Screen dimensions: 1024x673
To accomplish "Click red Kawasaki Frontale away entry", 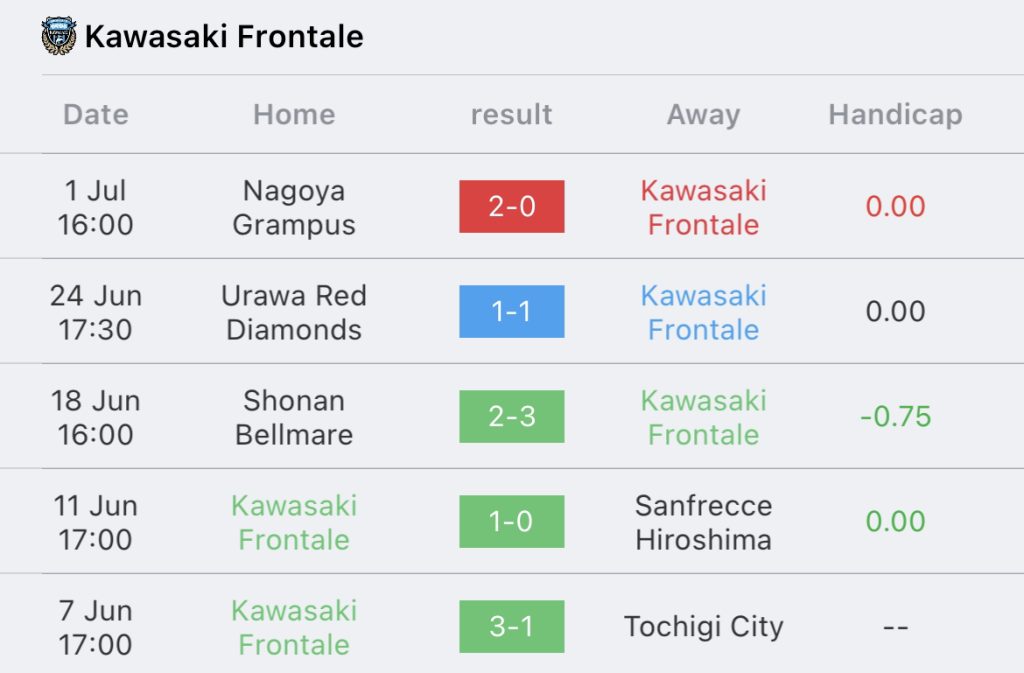I will pyautogui.click(x=703, y=208).
